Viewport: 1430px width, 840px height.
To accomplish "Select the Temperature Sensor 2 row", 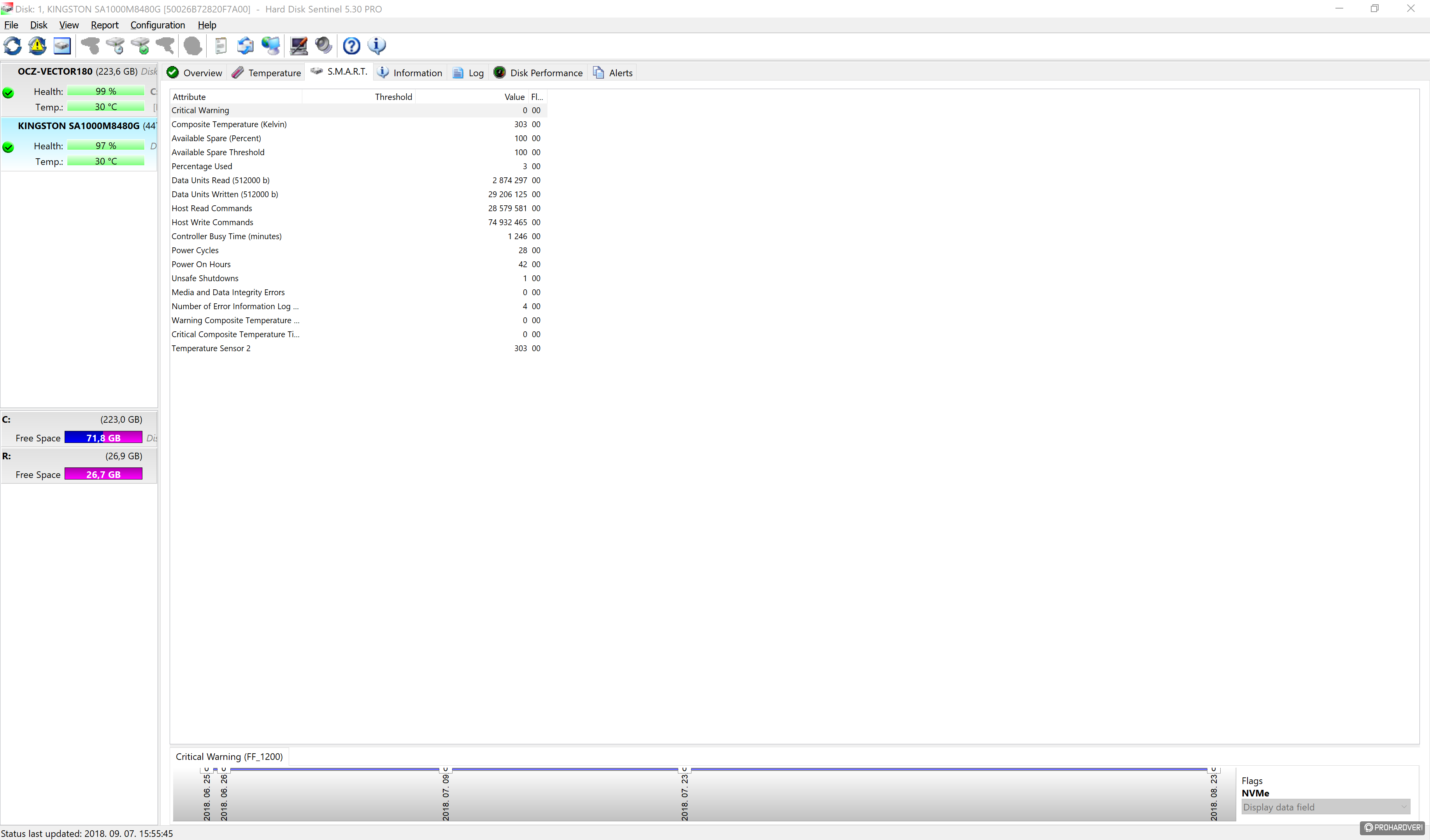I will [359, 348].
